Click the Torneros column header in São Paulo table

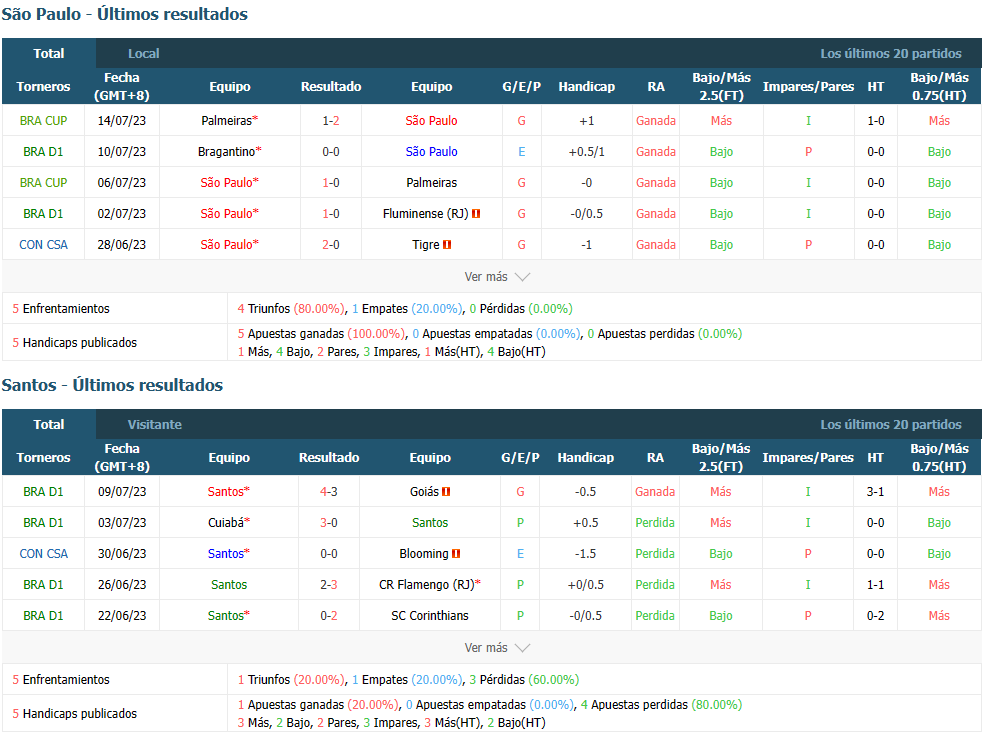43,86
